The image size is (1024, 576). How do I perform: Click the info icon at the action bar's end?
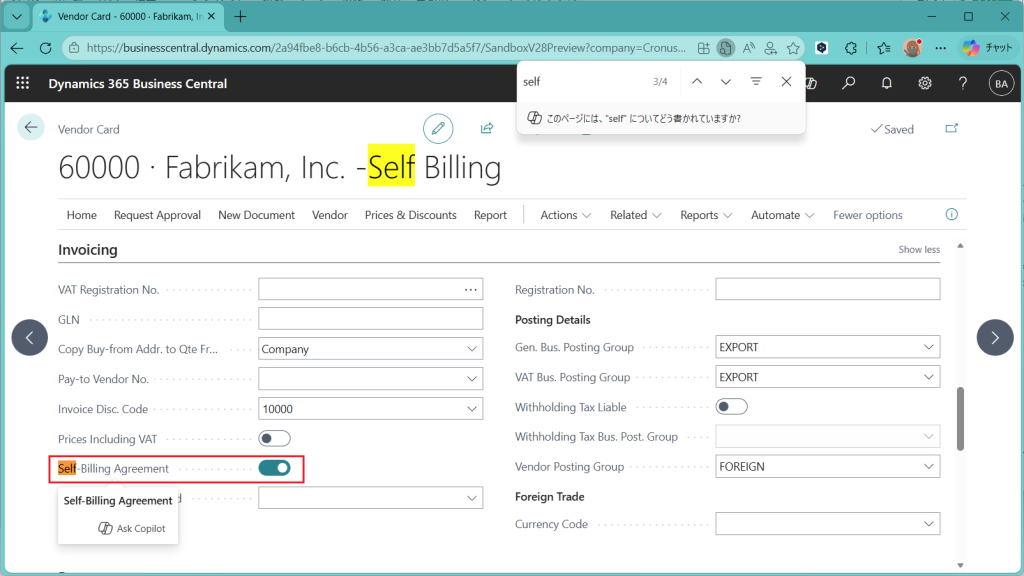[x=951, y=214]
